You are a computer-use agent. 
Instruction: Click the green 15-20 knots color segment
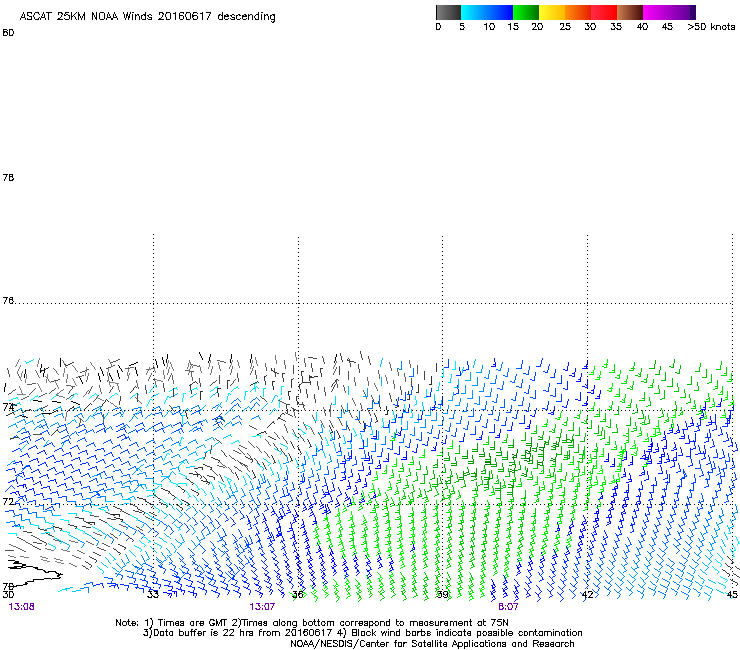pyautogui.click(x=526, y=12)
